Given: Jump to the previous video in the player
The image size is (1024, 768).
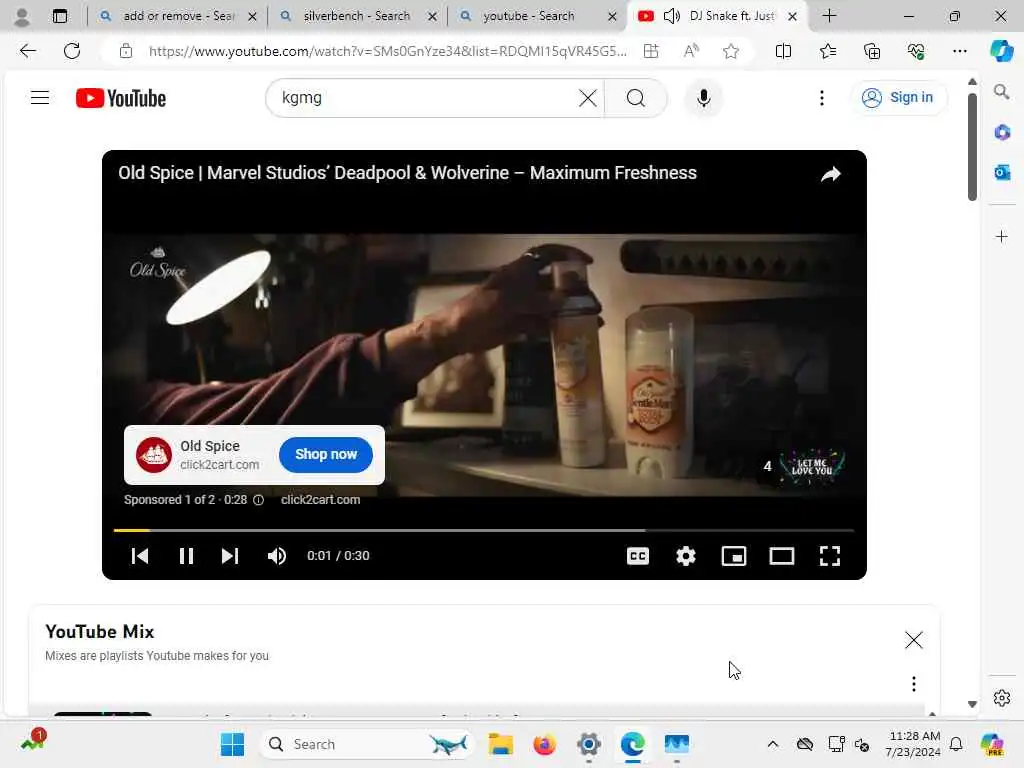Looking at the screenshot, I should pyautogui.click(x=140, y=556).
